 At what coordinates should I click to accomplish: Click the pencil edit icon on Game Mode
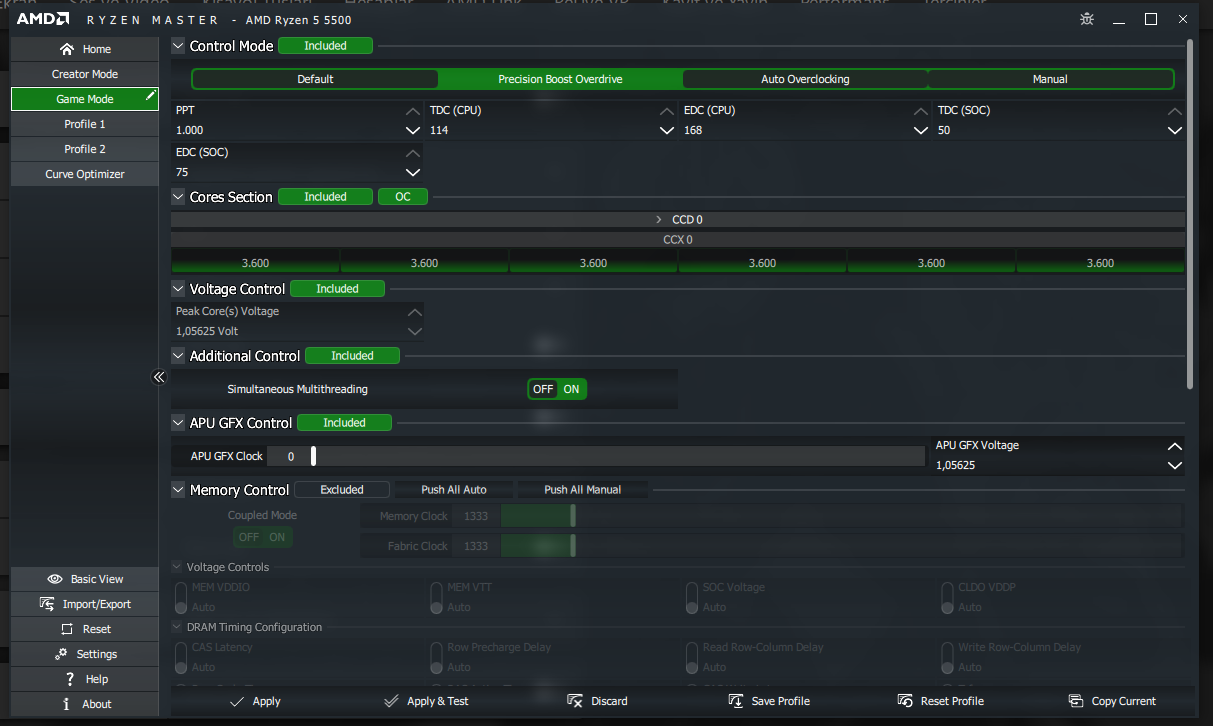tap(151, 96)
